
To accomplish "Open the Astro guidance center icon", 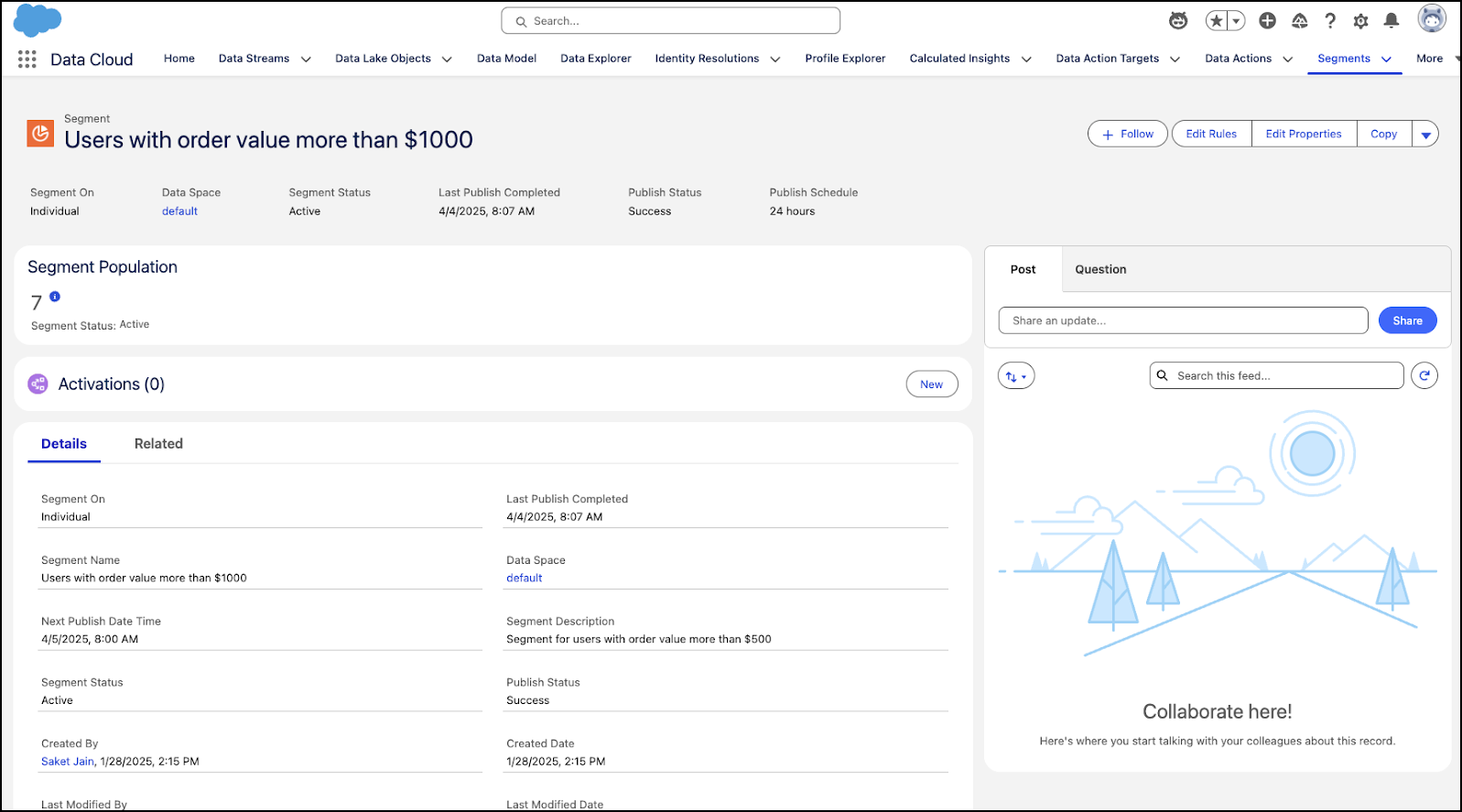I will (1178, 21).
